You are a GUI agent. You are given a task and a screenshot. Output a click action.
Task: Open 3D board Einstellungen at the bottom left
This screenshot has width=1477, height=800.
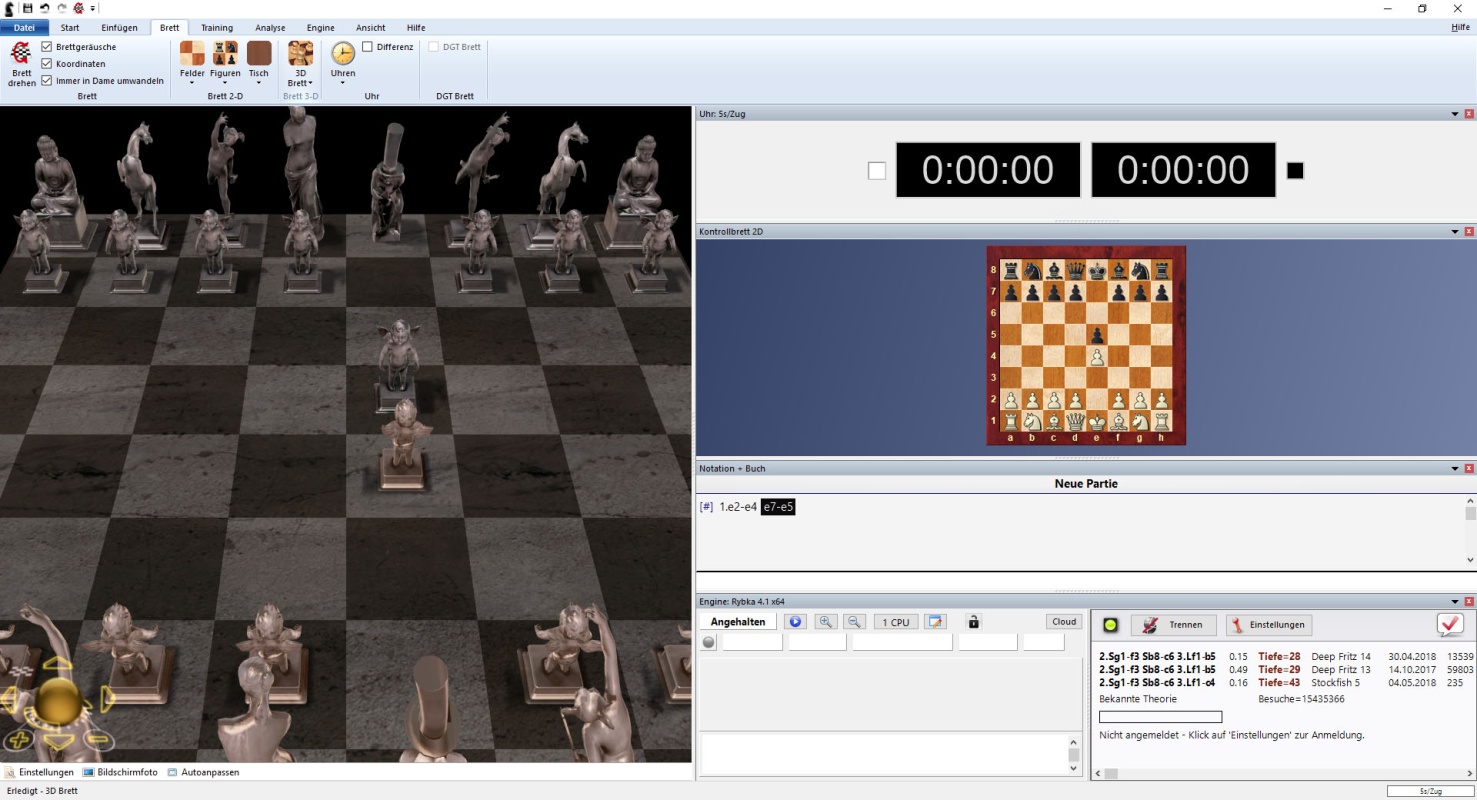39,772
